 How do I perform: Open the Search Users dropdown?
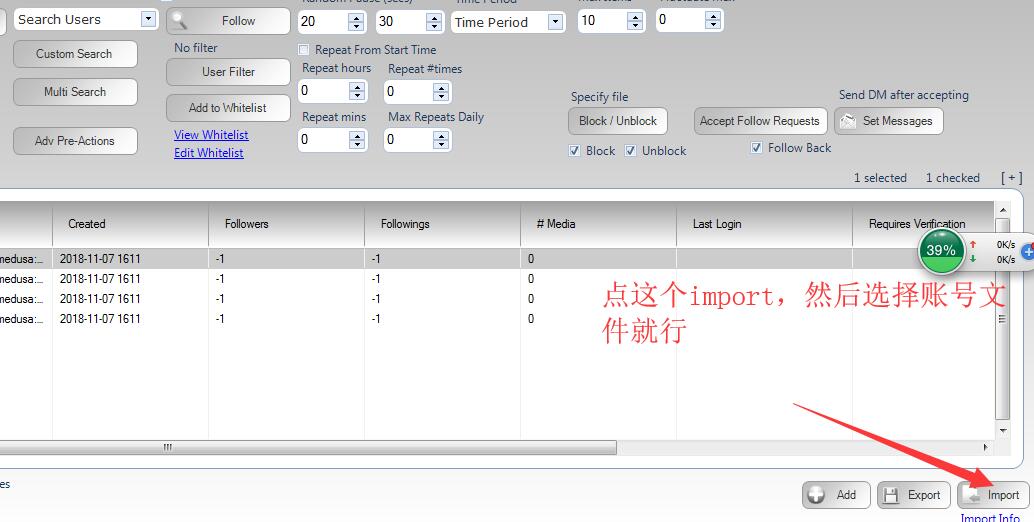point(148,19)
